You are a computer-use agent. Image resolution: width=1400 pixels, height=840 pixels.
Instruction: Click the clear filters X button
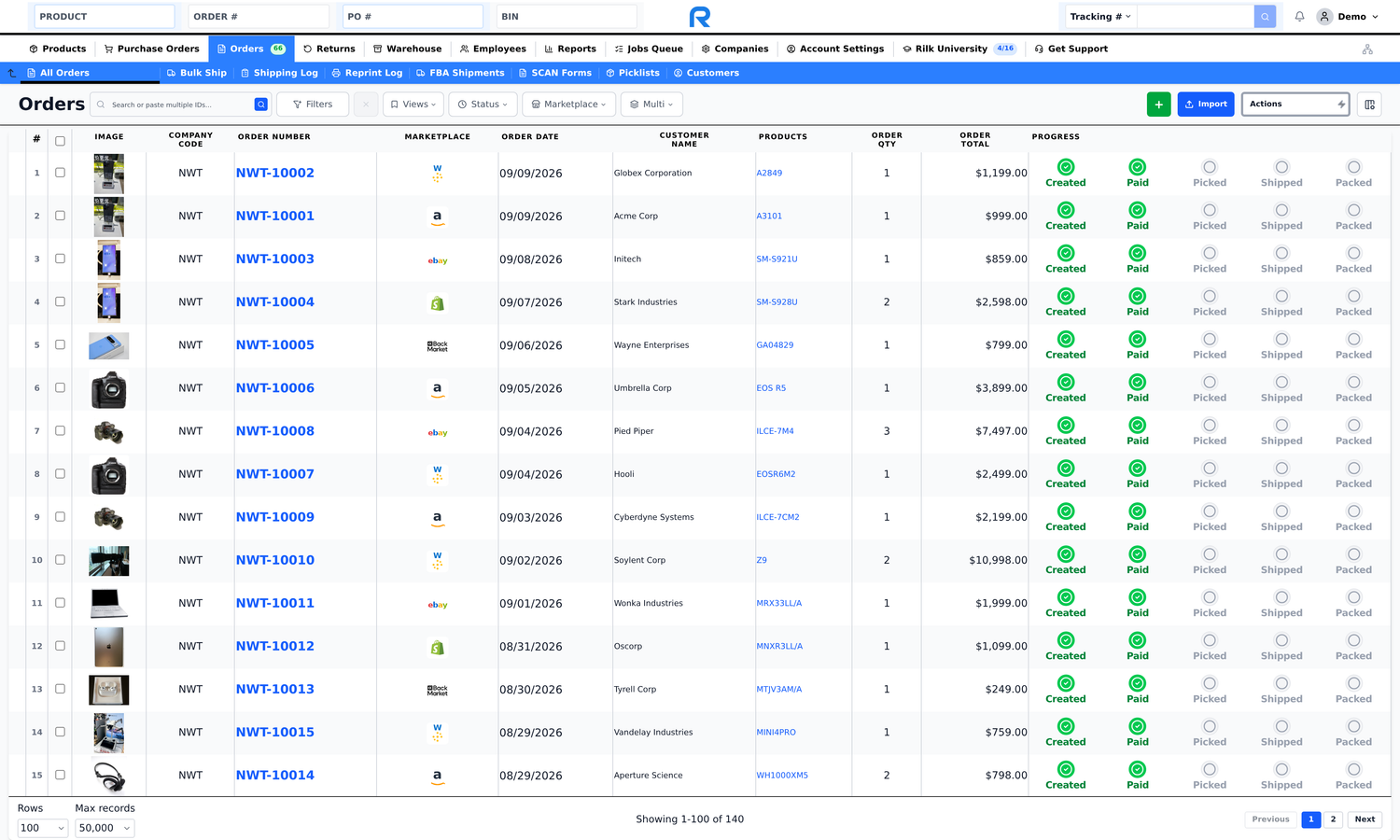[366, 105]
